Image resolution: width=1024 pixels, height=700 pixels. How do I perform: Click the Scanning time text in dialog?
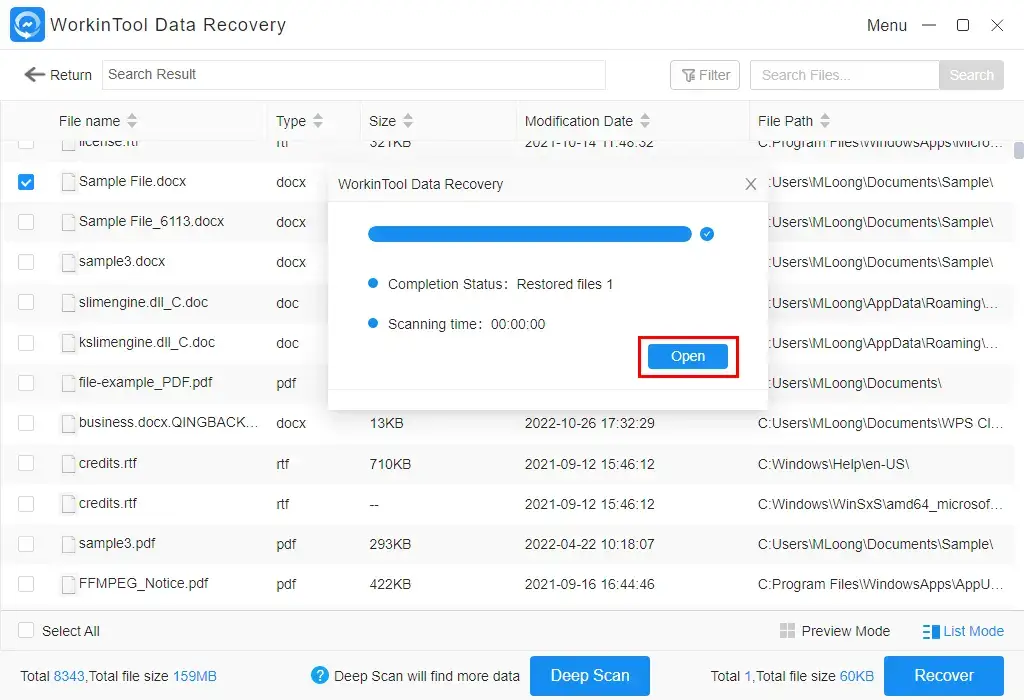tap(466, 324)
